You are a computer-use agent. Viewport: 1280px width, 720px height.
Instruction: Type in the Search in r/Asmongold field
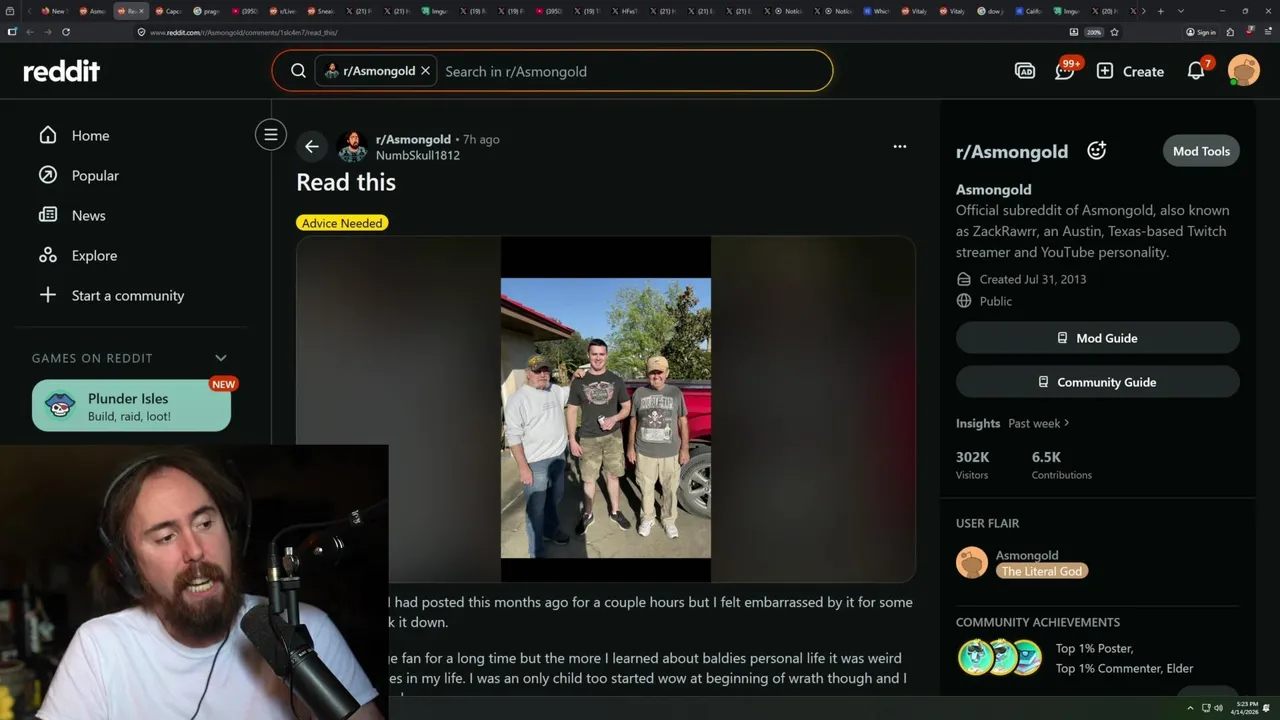click(630, 71)
